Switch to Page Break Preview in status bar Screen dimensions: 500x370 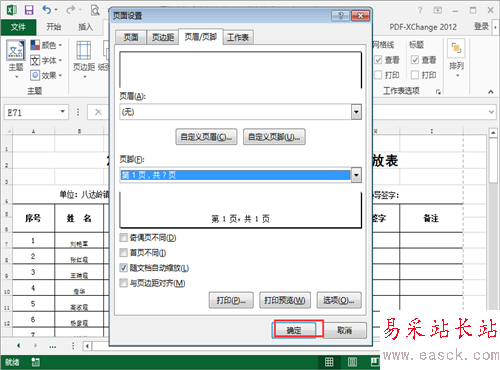375,362
